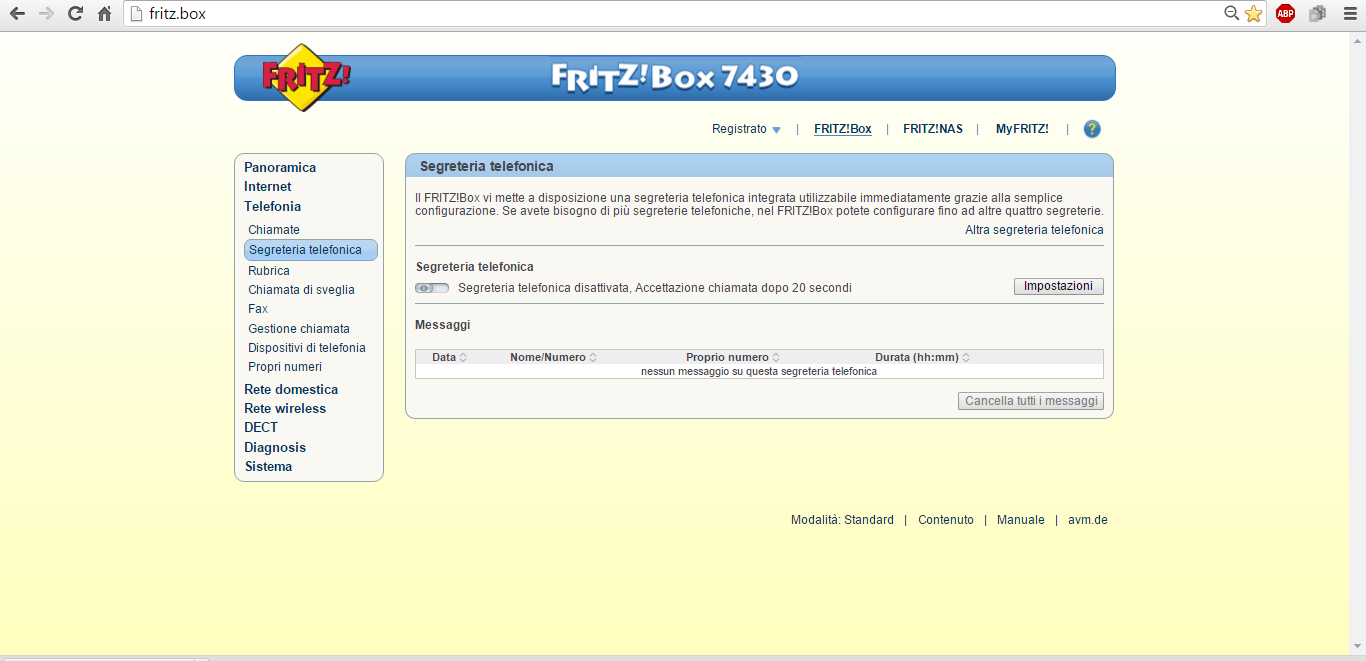Select Chiamate in the Telefonia submenu
The image size is (1366, 661).
[x=274, y=230]
